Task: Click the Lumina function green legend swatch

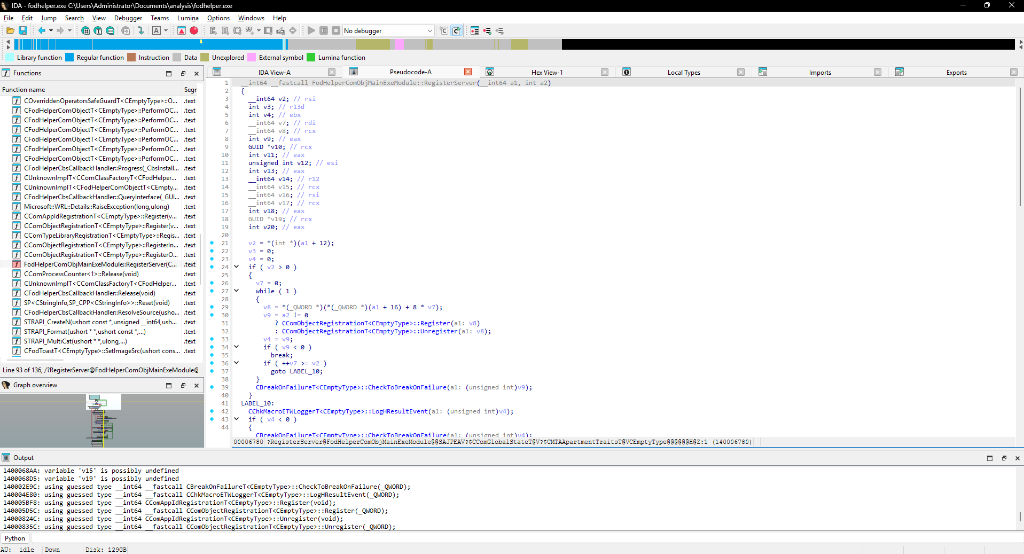Action: pos(311,57)
